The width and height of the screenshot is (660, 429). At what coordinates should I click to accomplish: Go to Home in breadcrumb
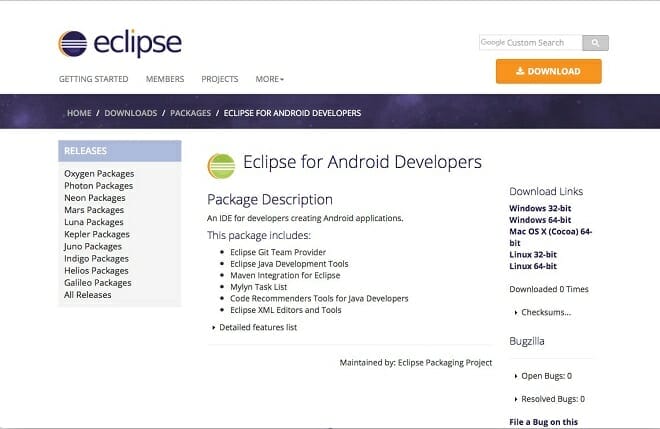(x=79, y=113)
